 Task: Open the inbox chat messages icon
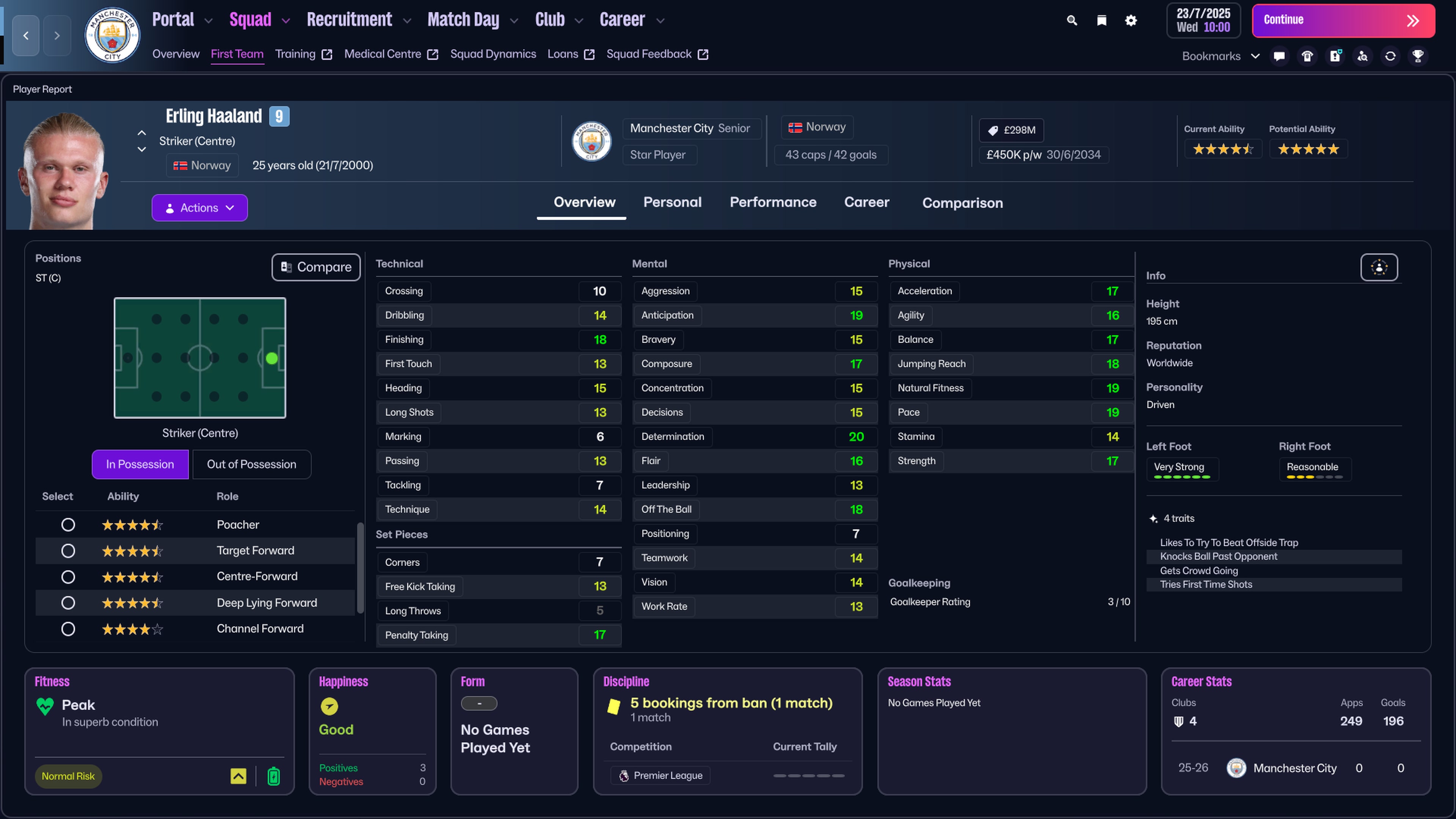(1279, 56)
